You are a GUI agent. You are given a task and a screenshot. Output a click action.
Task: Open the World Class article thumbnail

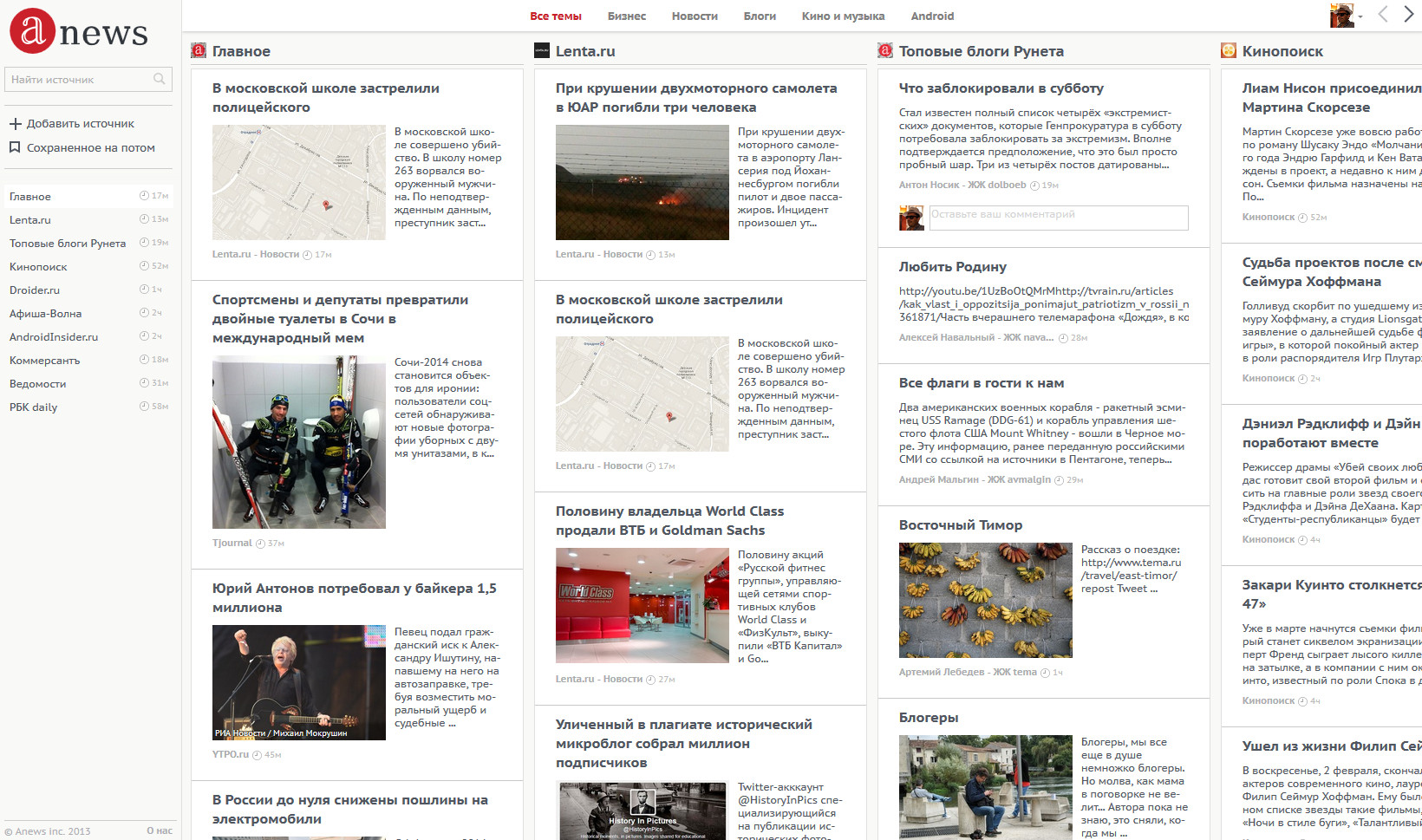[x=642, y=605]
